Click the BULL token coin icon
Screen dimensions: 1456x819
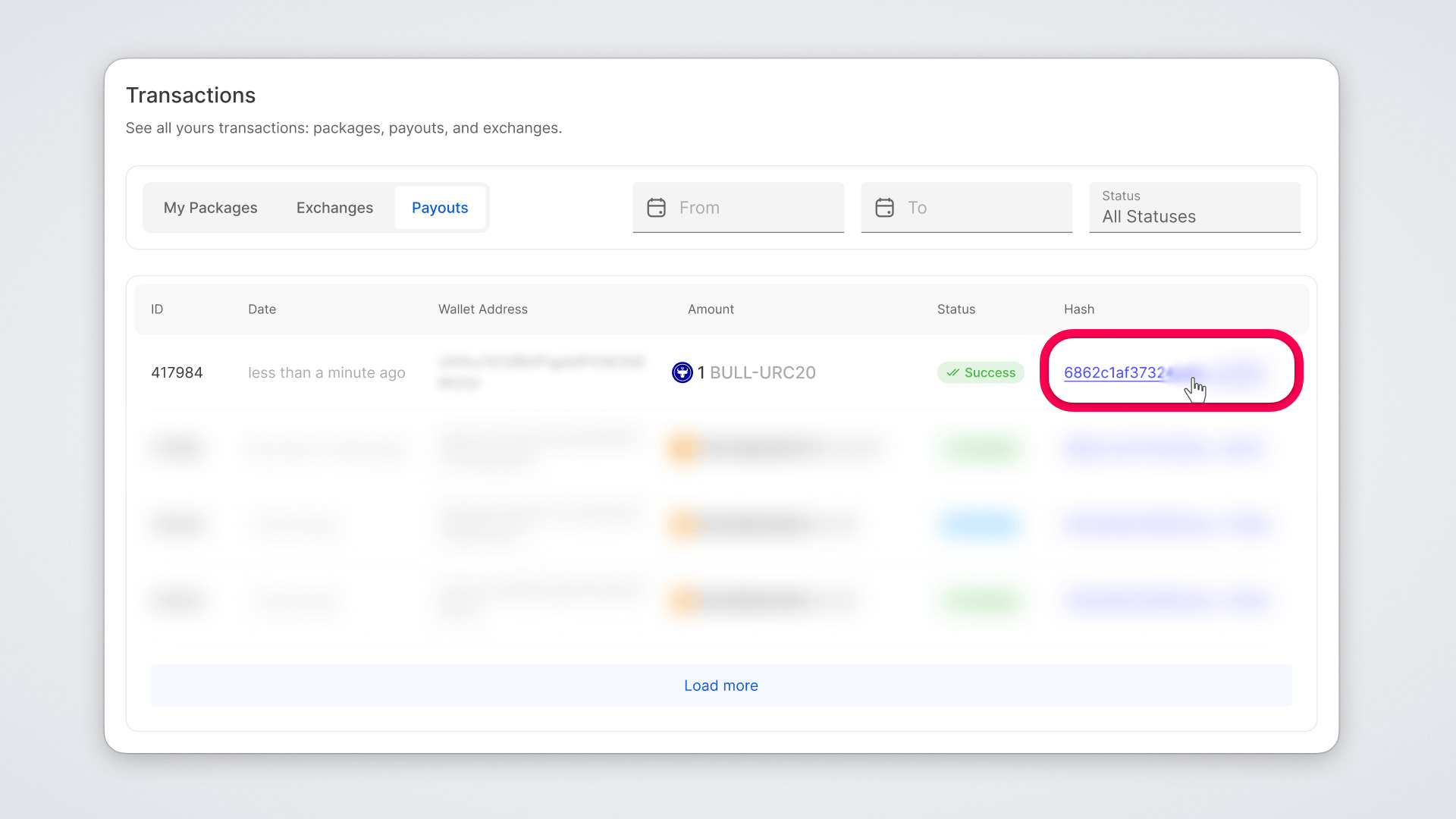[x=682, y=372]
